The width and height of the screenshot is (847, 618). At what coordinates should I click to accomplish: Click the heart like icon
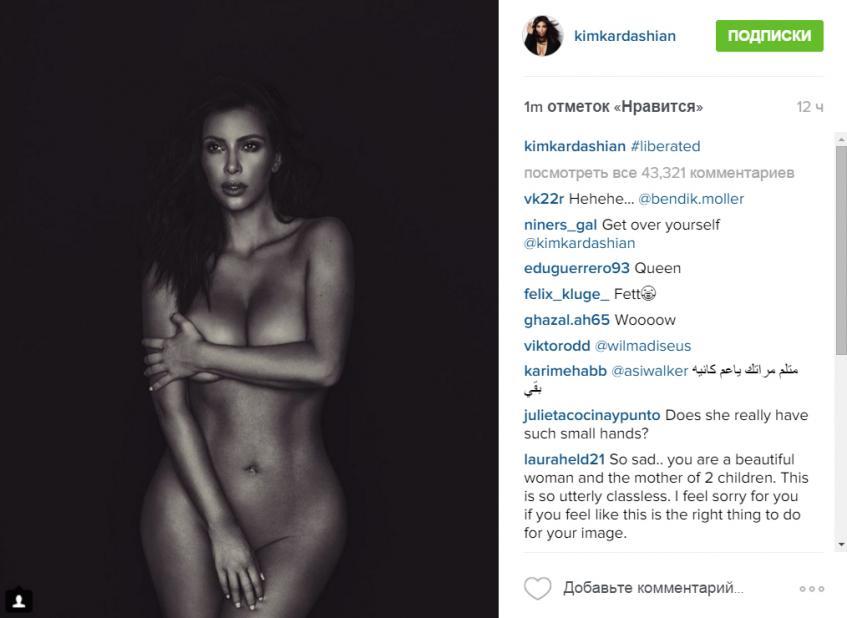(537, 588)
